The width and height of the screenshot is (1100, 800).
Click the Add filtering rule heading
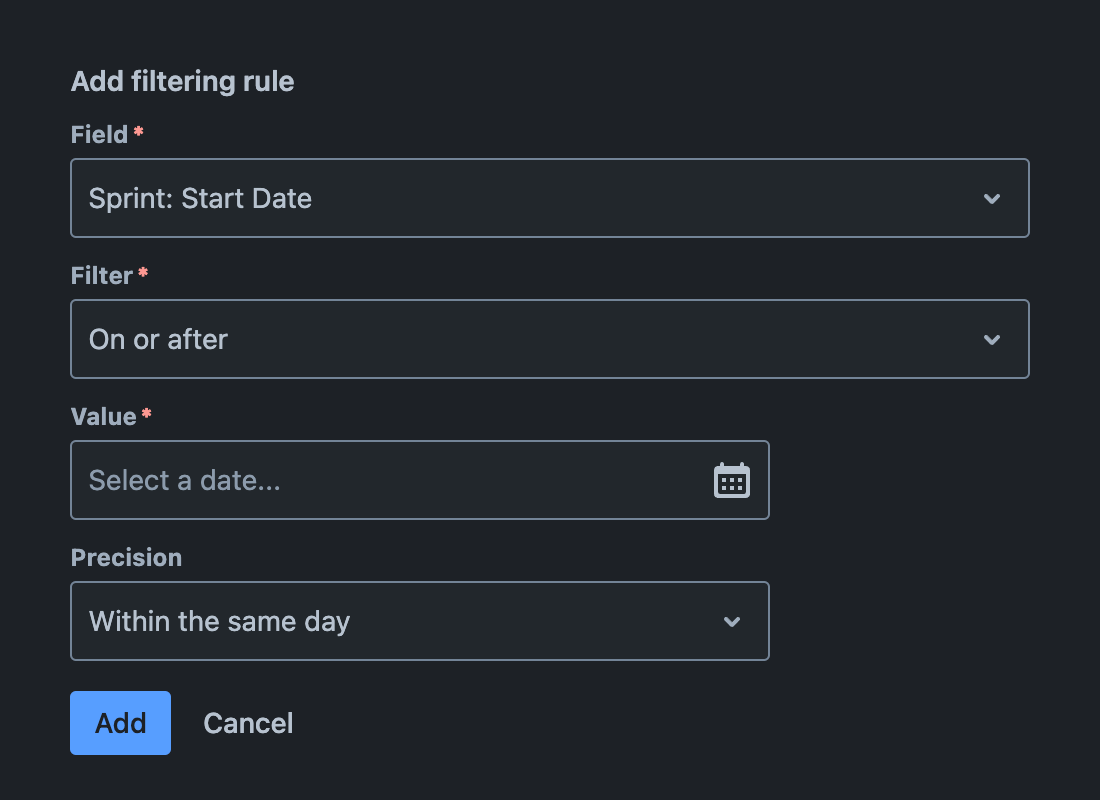(182, 81)
